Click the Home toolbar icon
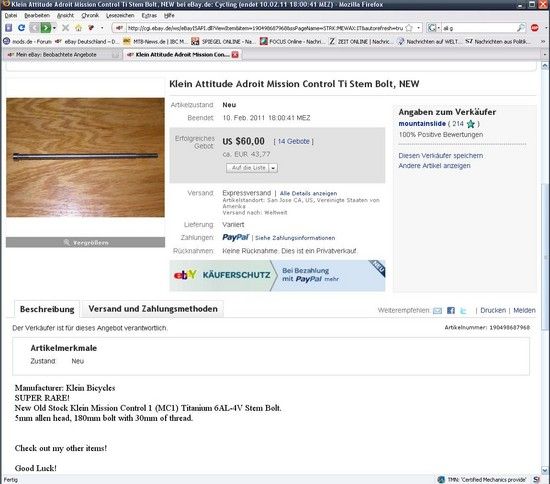Image resolution: width=550 pixels, height=484 pixels. tap(79, 28)
